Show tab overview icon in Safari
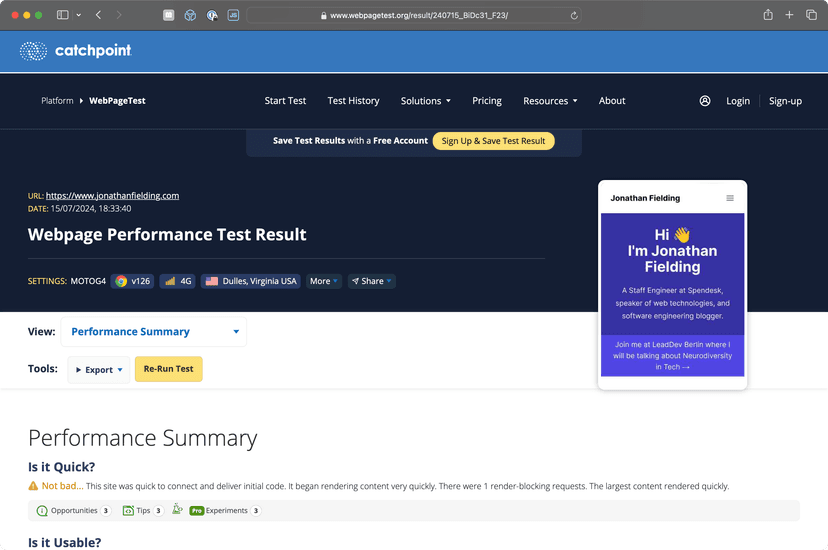This screenshot has height=550, width=828. [x=811, y=15]
